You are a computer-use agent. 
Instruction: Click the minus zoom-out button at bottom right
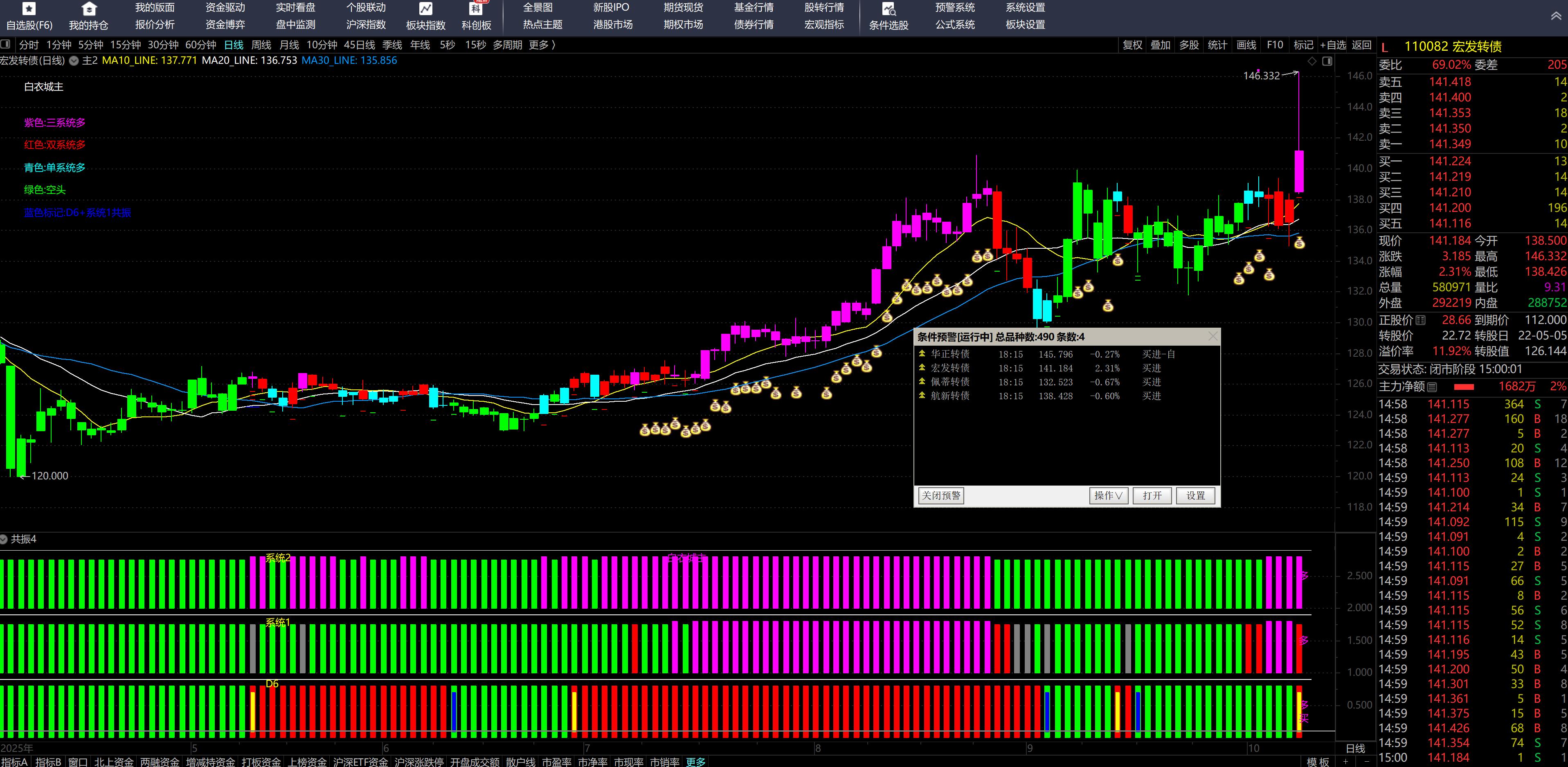[x=1366, y=762]
